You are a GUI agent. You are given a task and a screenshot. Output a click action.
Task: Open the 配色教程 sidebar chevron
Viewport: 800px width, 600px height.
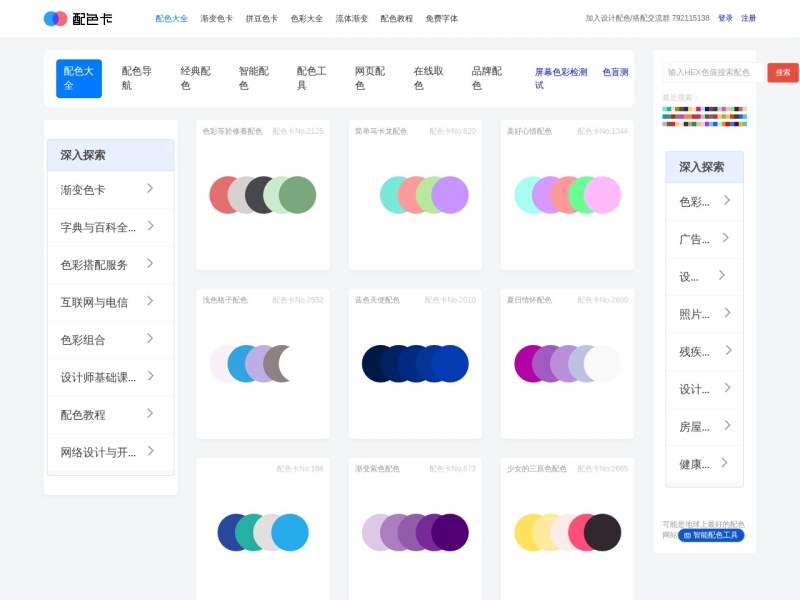150,413
